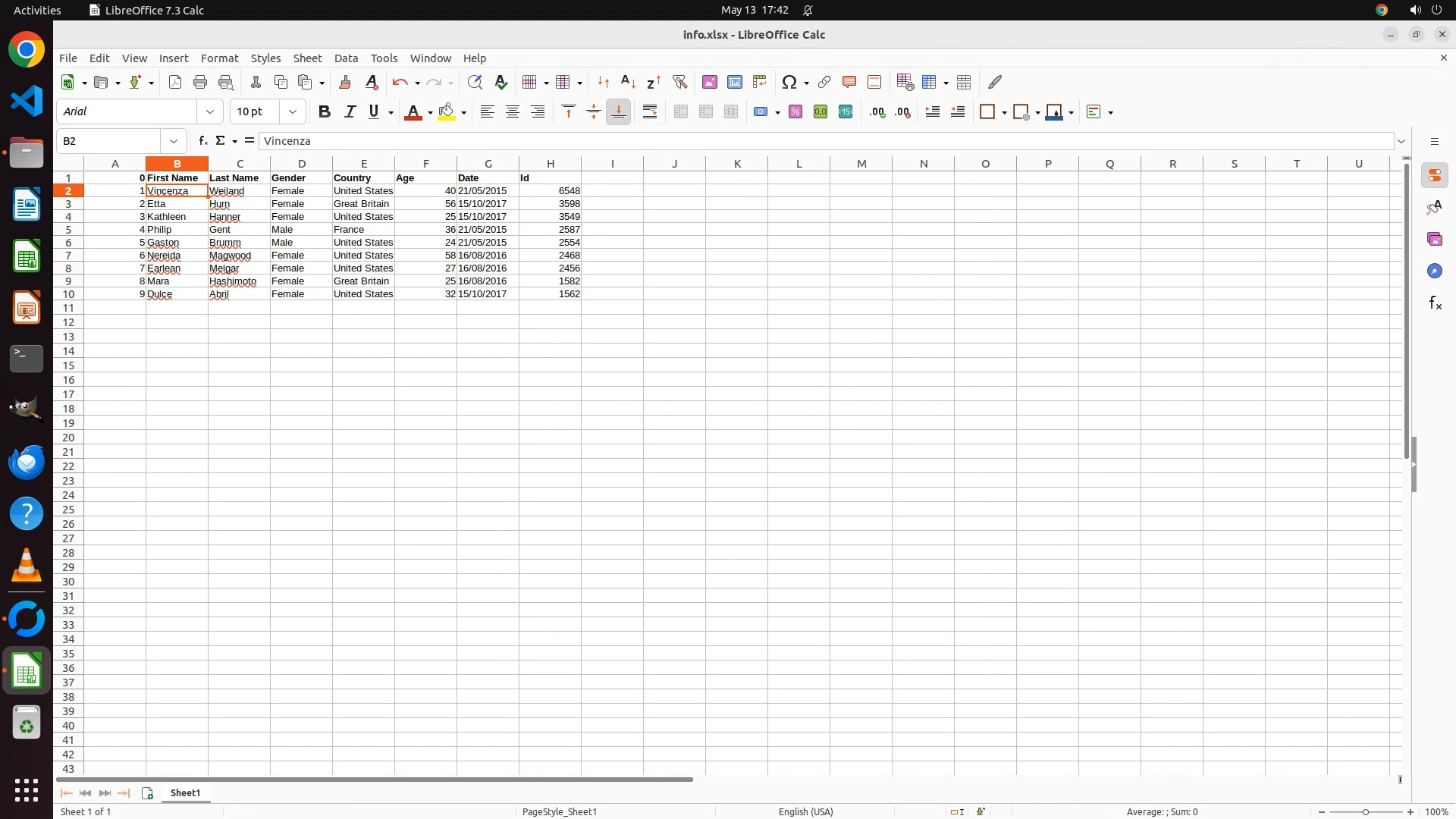1456x819 pixels.
Task: Click the Sort Ascending icon
Action: click(628, 82)
